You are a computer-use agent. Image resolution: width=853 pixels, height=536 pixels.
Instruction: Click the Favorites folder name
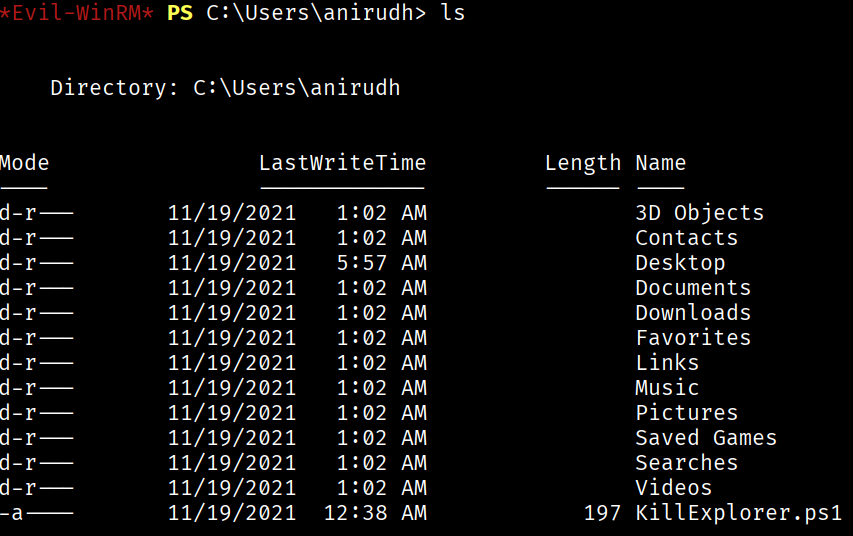[693, 338]
